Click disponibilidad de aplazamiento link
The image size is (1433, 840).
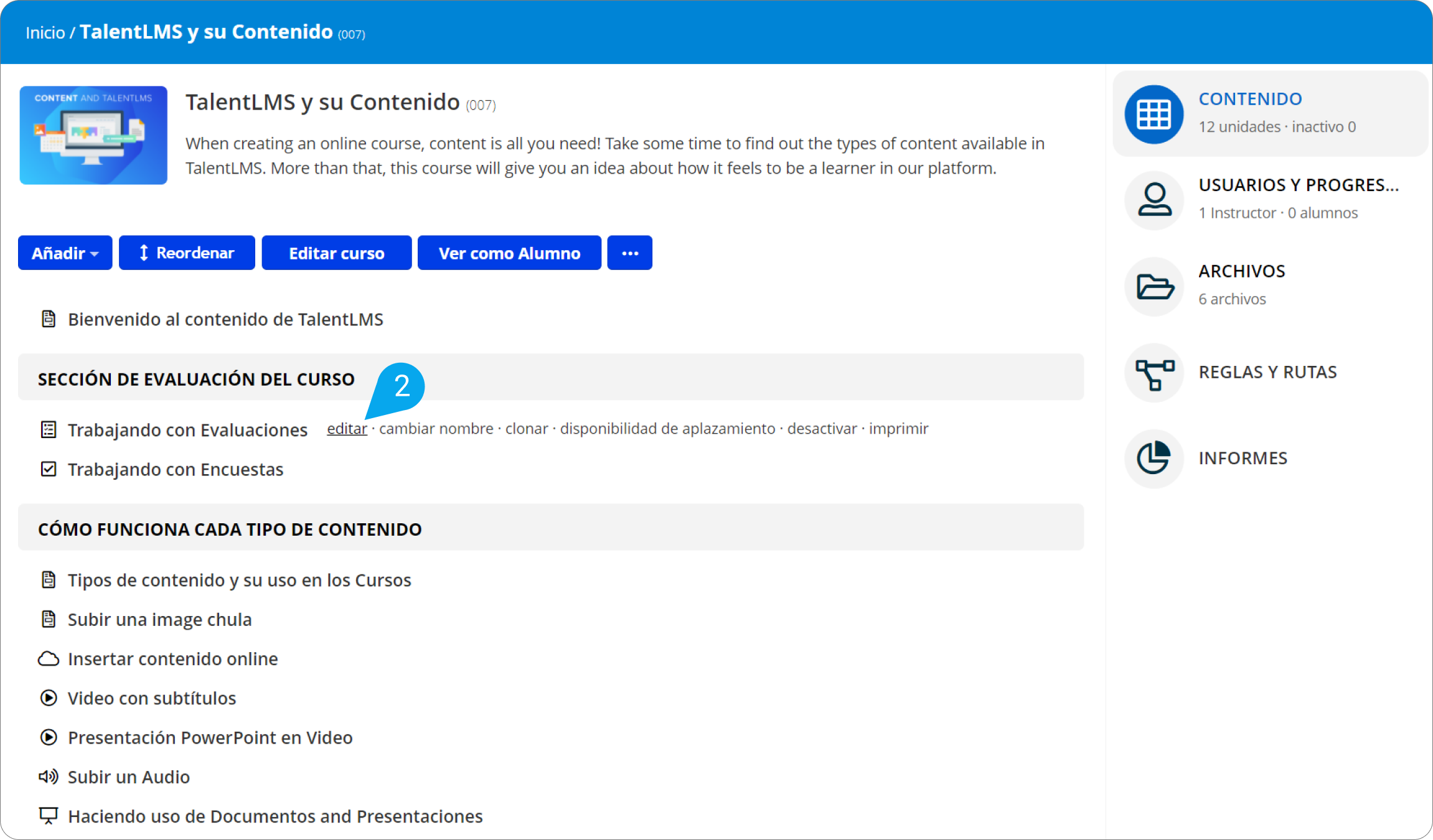(668, 429)
